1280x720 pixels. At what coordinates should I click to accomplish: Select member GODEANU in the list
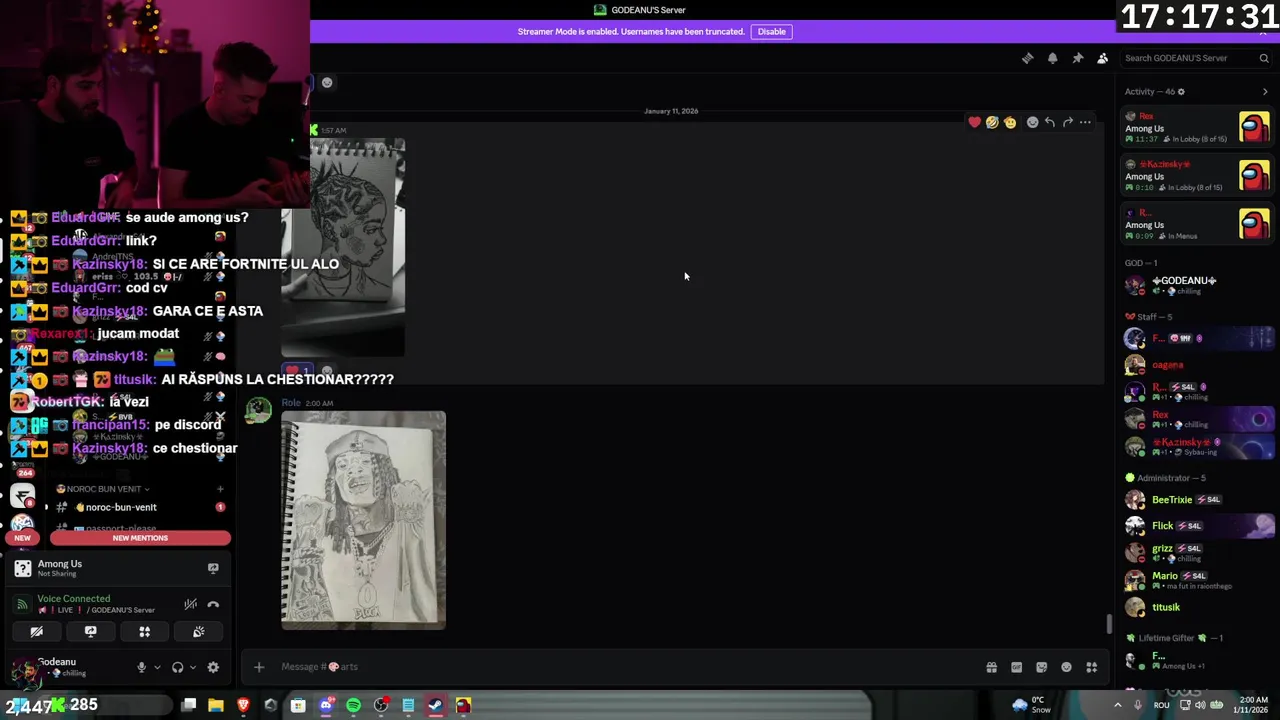(x=1198, y=285)
